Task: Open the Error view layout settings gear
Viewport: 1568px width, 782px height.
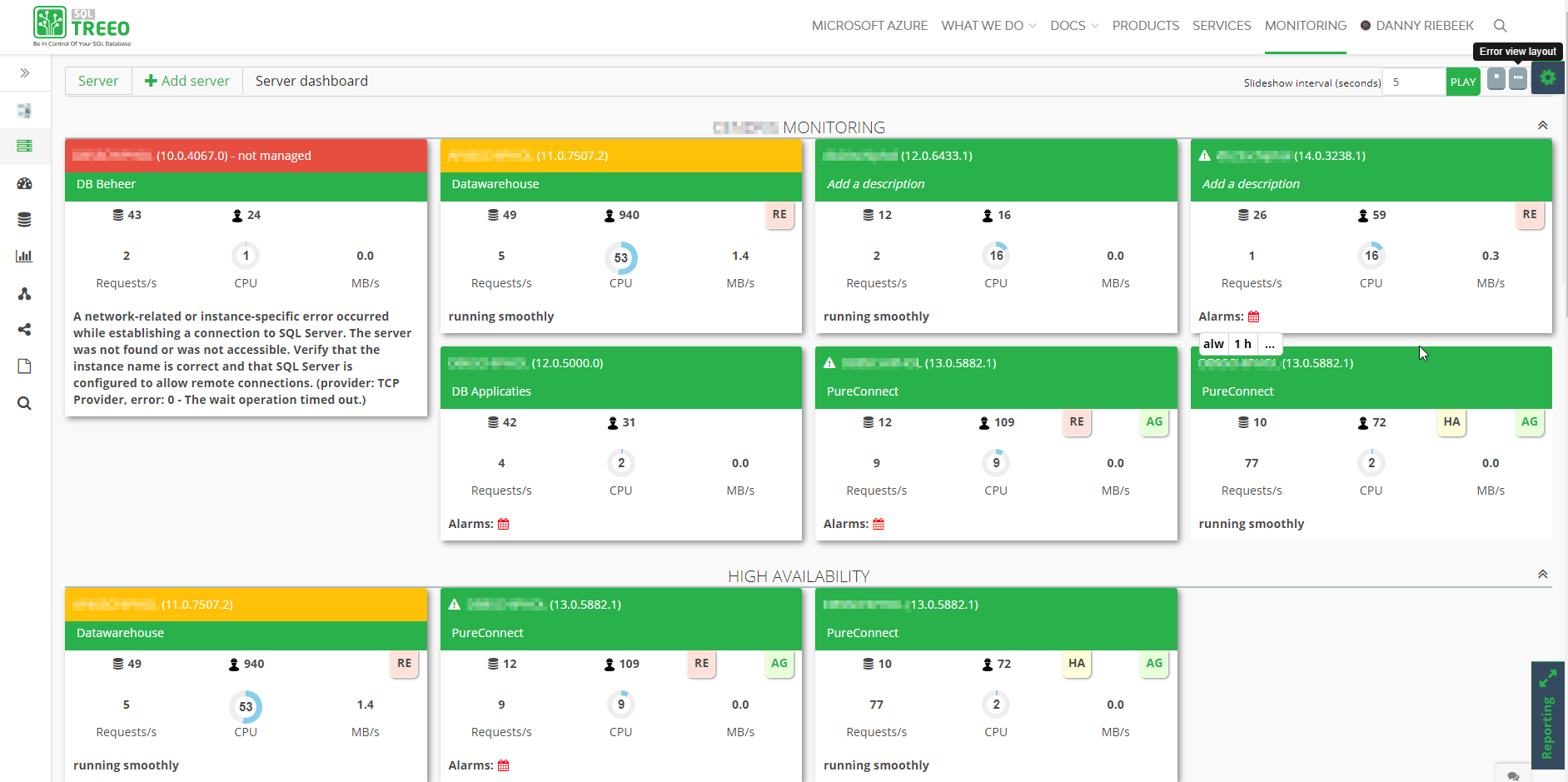Action: coord(1548,77)
